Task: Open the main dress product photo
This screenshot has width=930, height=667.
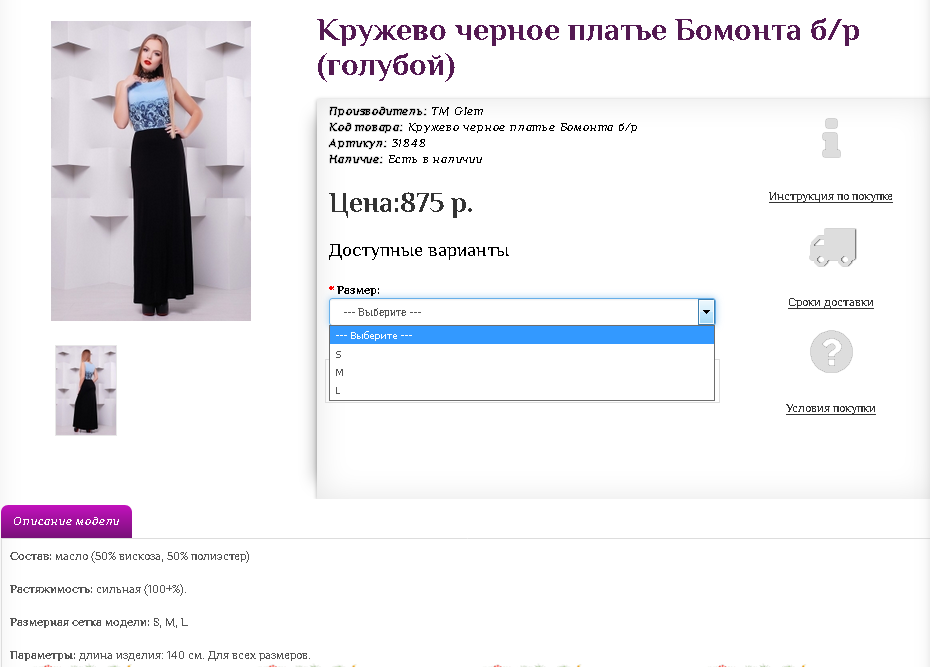Action: click(x=151, y=171)
